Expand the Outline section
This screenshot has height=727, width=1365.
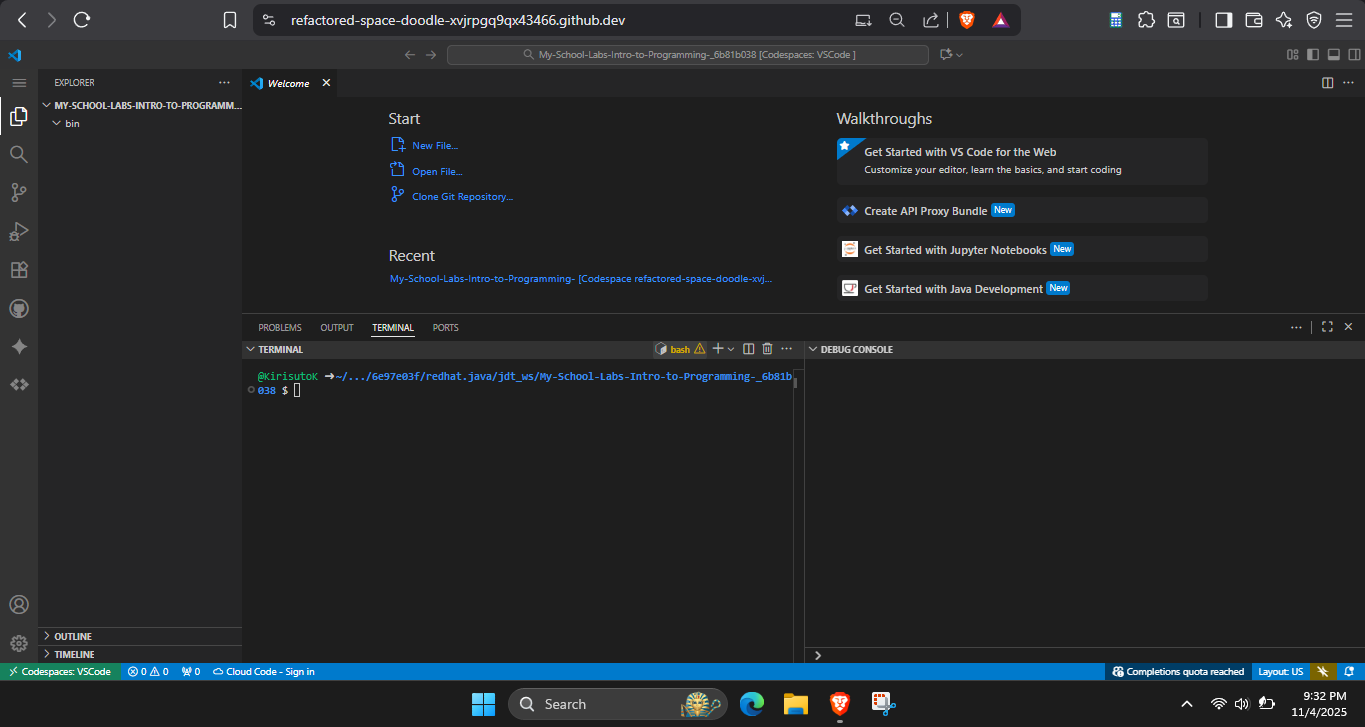pyautogui.click(x=73, y=636)
